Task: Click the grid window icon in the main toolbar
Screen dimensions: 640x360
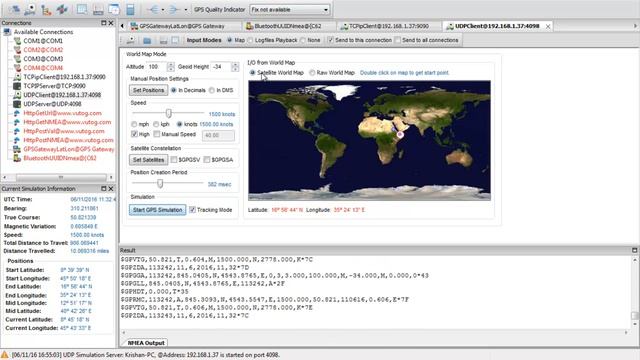Action: pyautogui.click(x=82, y=9)
